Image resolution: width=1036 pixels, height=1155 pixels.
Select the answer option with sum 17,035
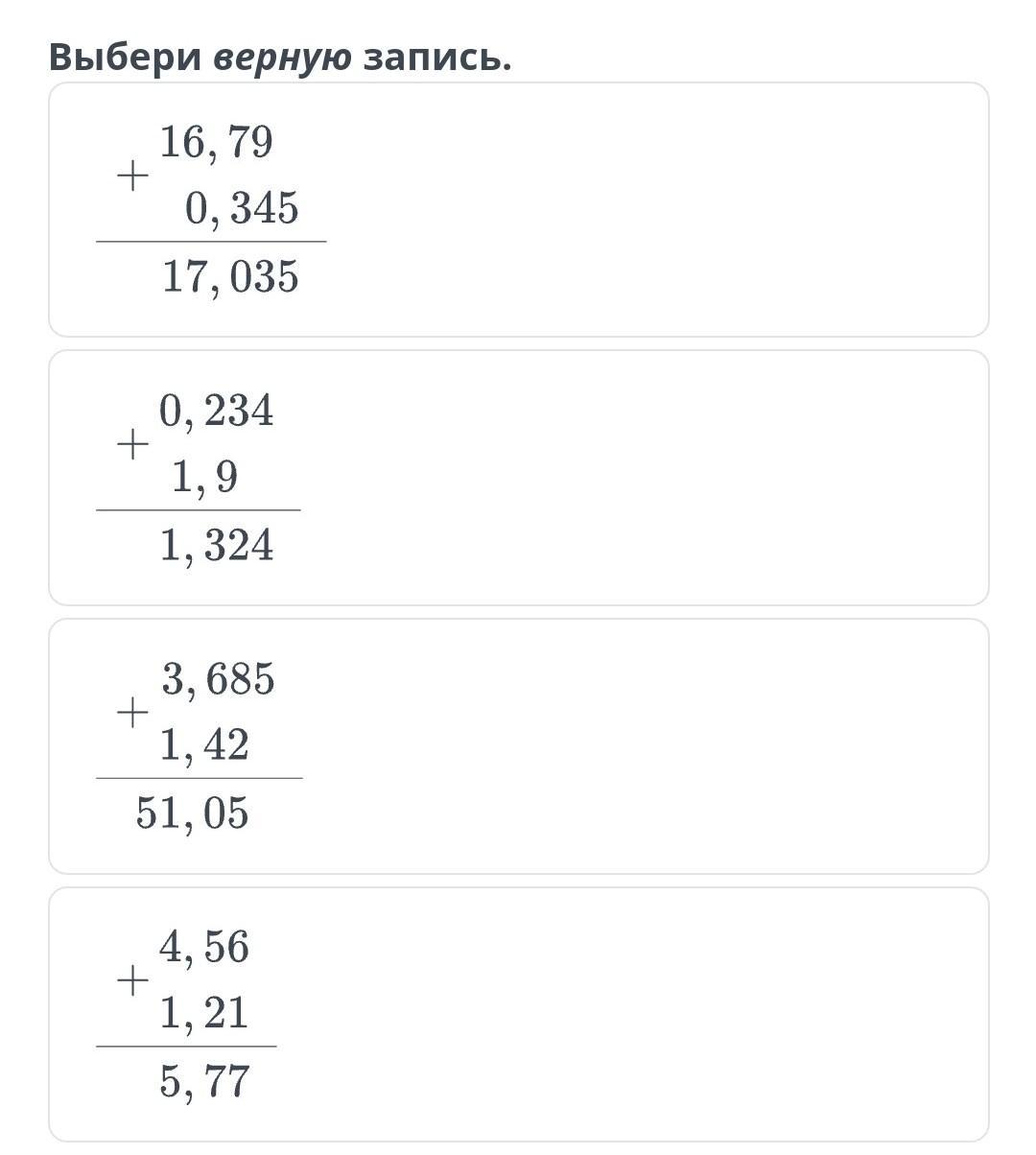tap(518, 209)
